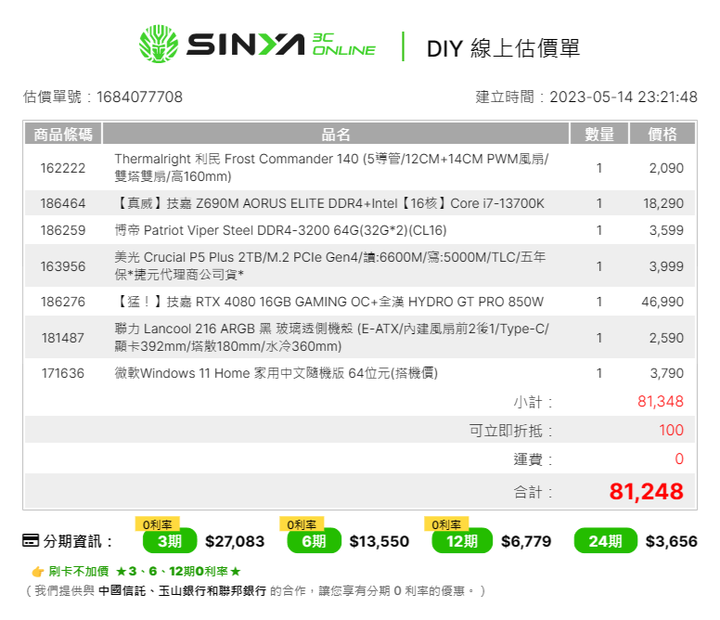The width and height of the screenshot is (720, 620).
Task: Click the RTX 4080 16GB GAMING OC item
Action: click(329, 302)
